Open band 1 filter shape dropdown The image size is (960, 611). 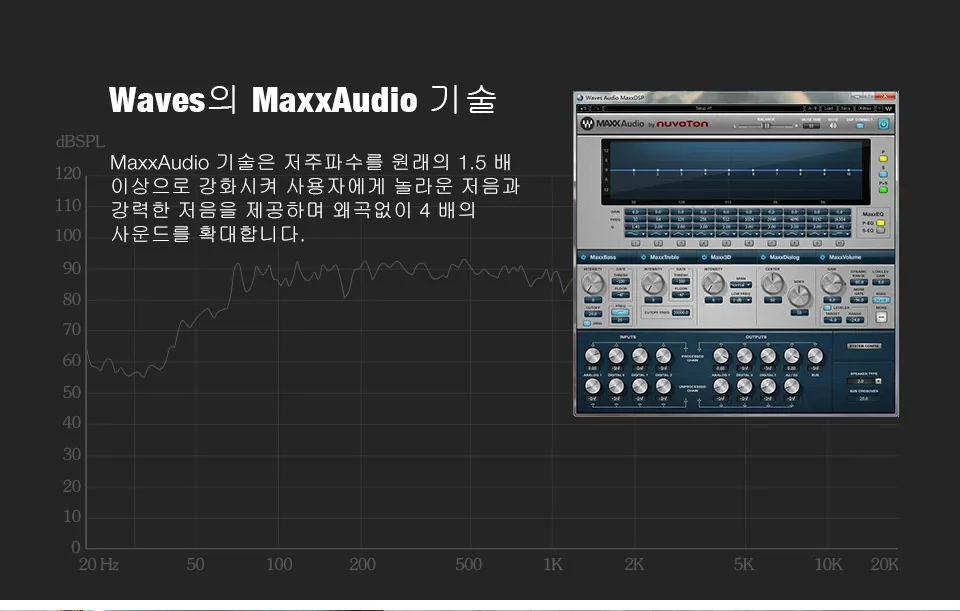636,234
